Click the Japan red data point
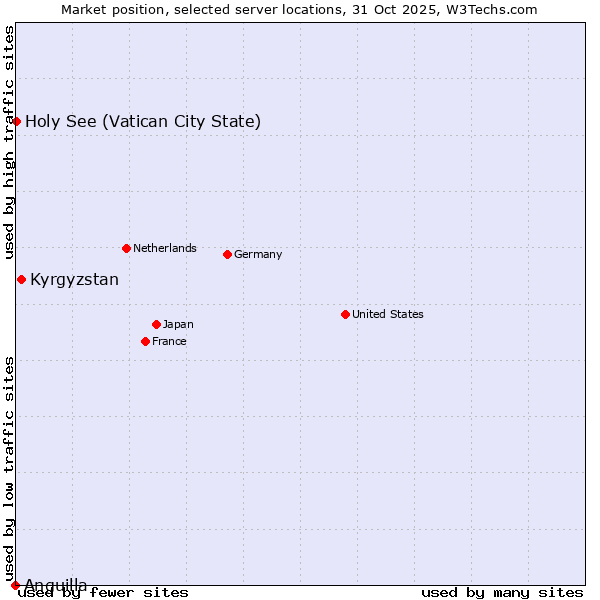The image size is (600, 600). coord(156,324)
